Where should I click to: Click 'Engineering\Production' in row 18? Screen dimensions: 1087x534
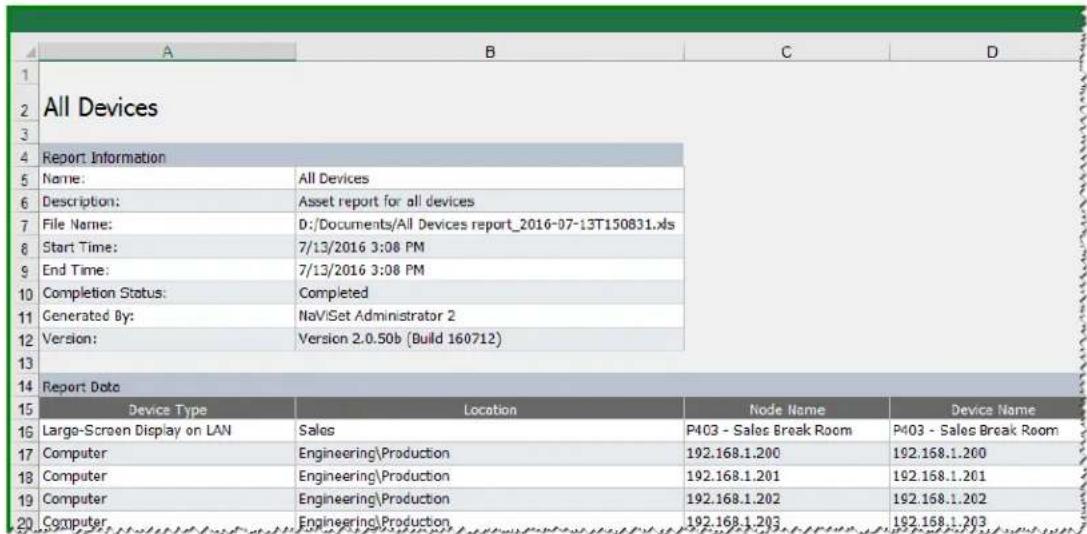pyautogui.click(x=489, y=476)
